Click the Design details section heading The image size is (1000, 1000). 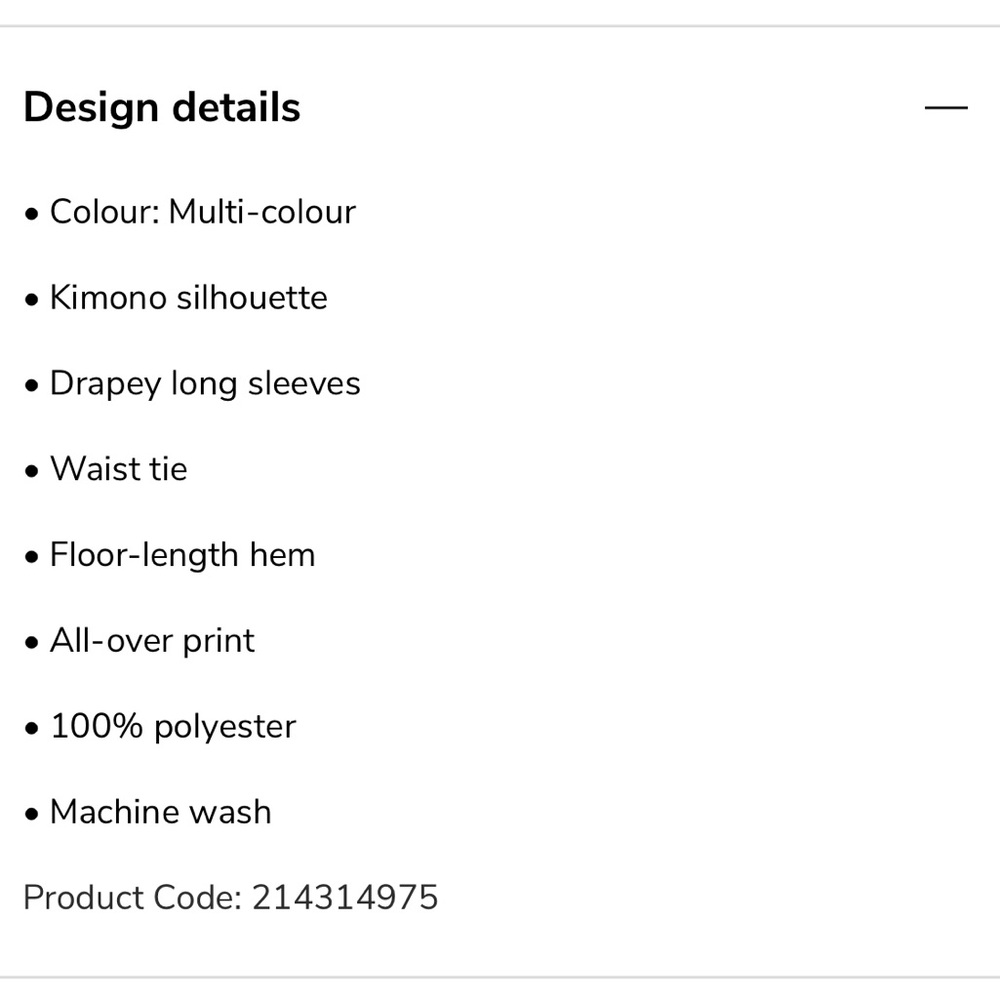tap(161, 107)
